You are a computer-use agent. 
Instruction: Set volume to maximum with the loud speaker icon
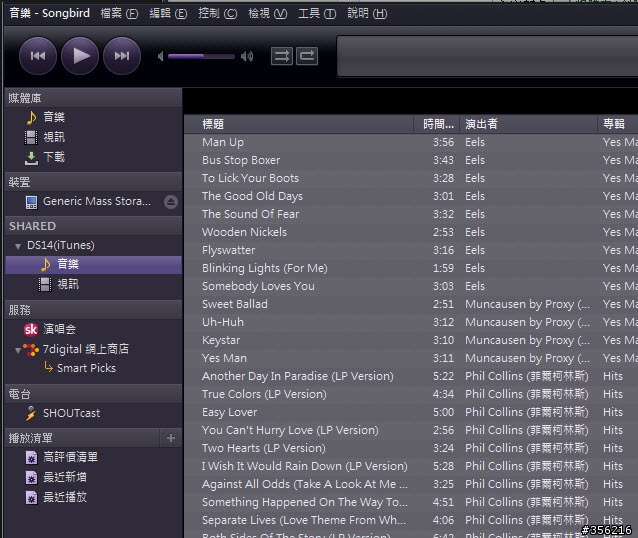(x=247, y=56)
